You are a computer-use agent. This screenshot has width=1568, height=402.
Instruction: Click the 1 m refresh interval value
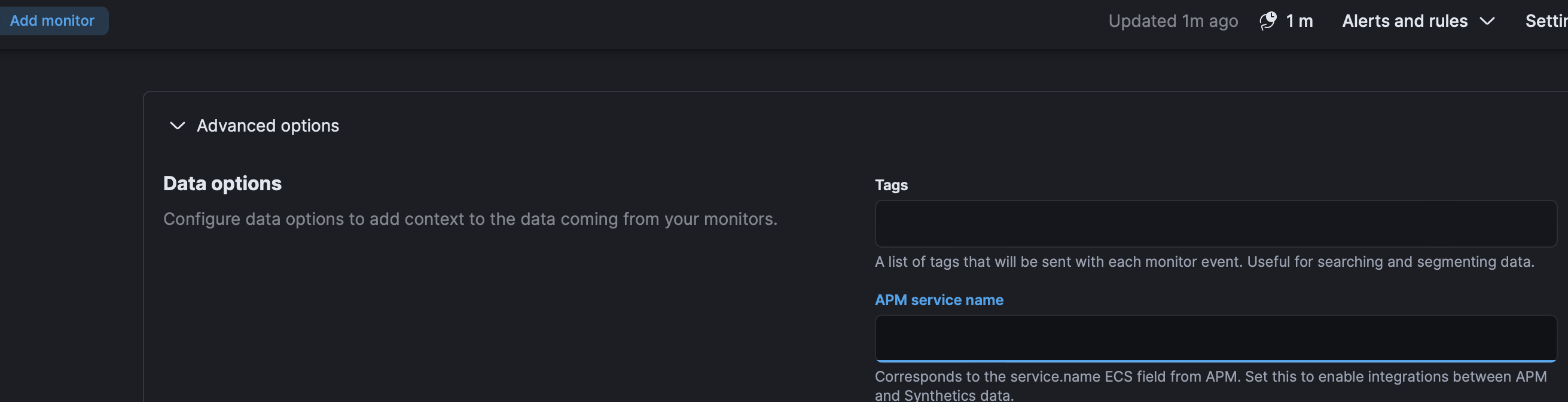[1299, 21]
